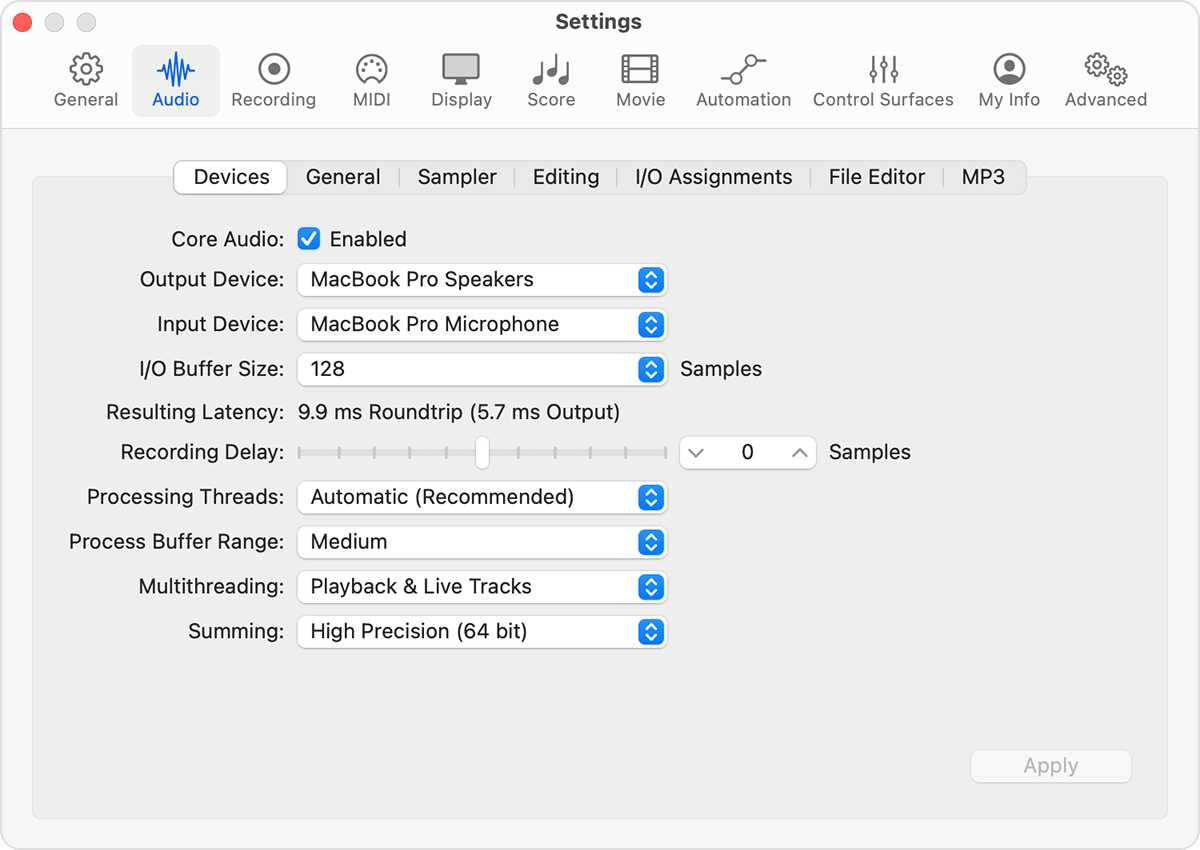
Task: Switch to the MP3 tab
Action: click(x=983, y=177)
